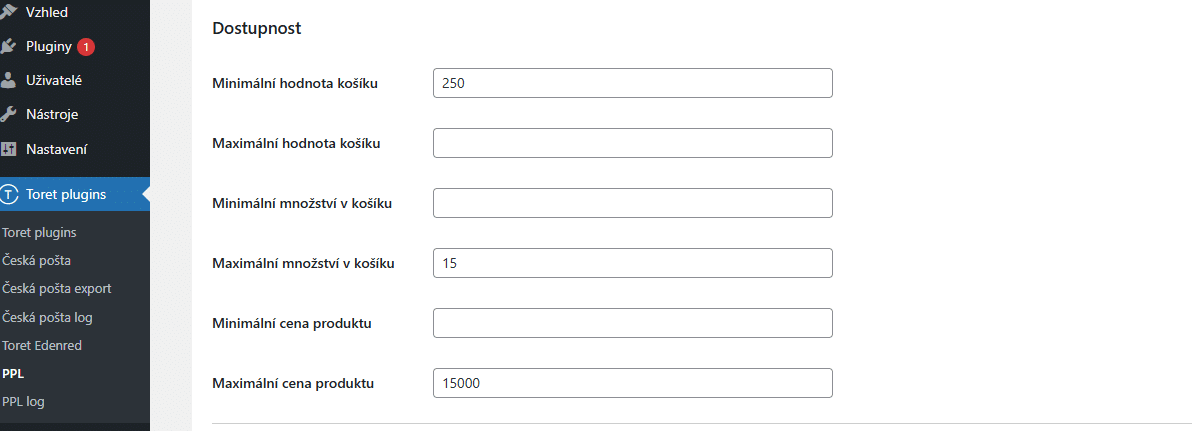The height and width of the screenshot is (431, 1192).
Task: Open Česká pošta export page
Action: tap(57, 288)
